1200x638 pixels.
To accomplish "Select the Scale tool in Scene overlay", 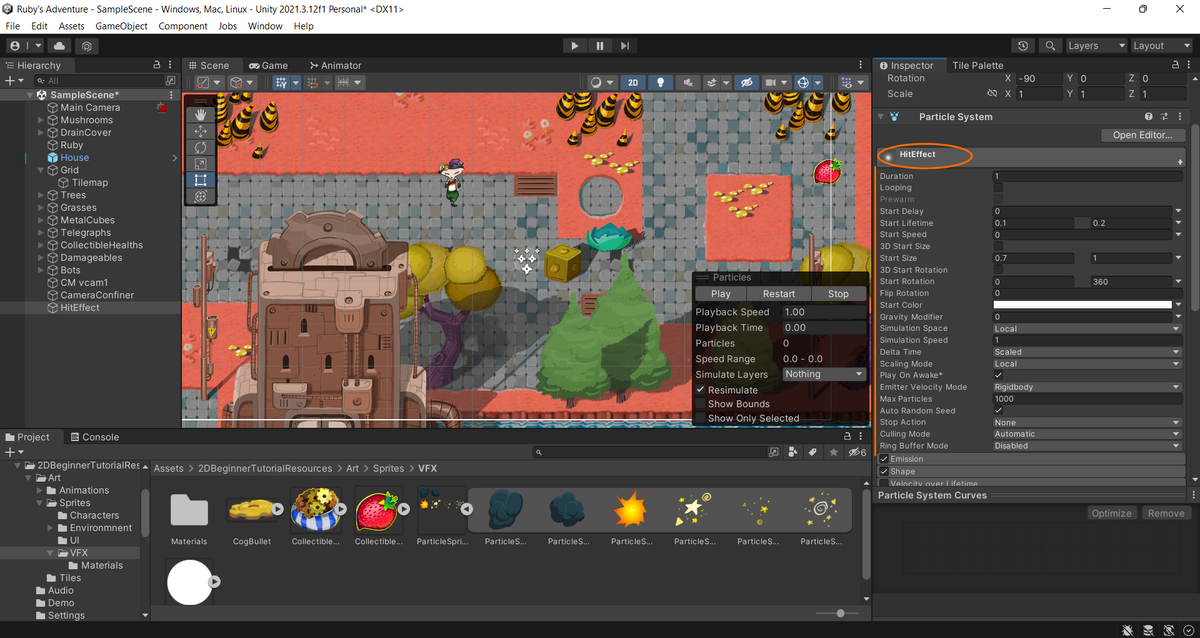I will pos(200,164).
